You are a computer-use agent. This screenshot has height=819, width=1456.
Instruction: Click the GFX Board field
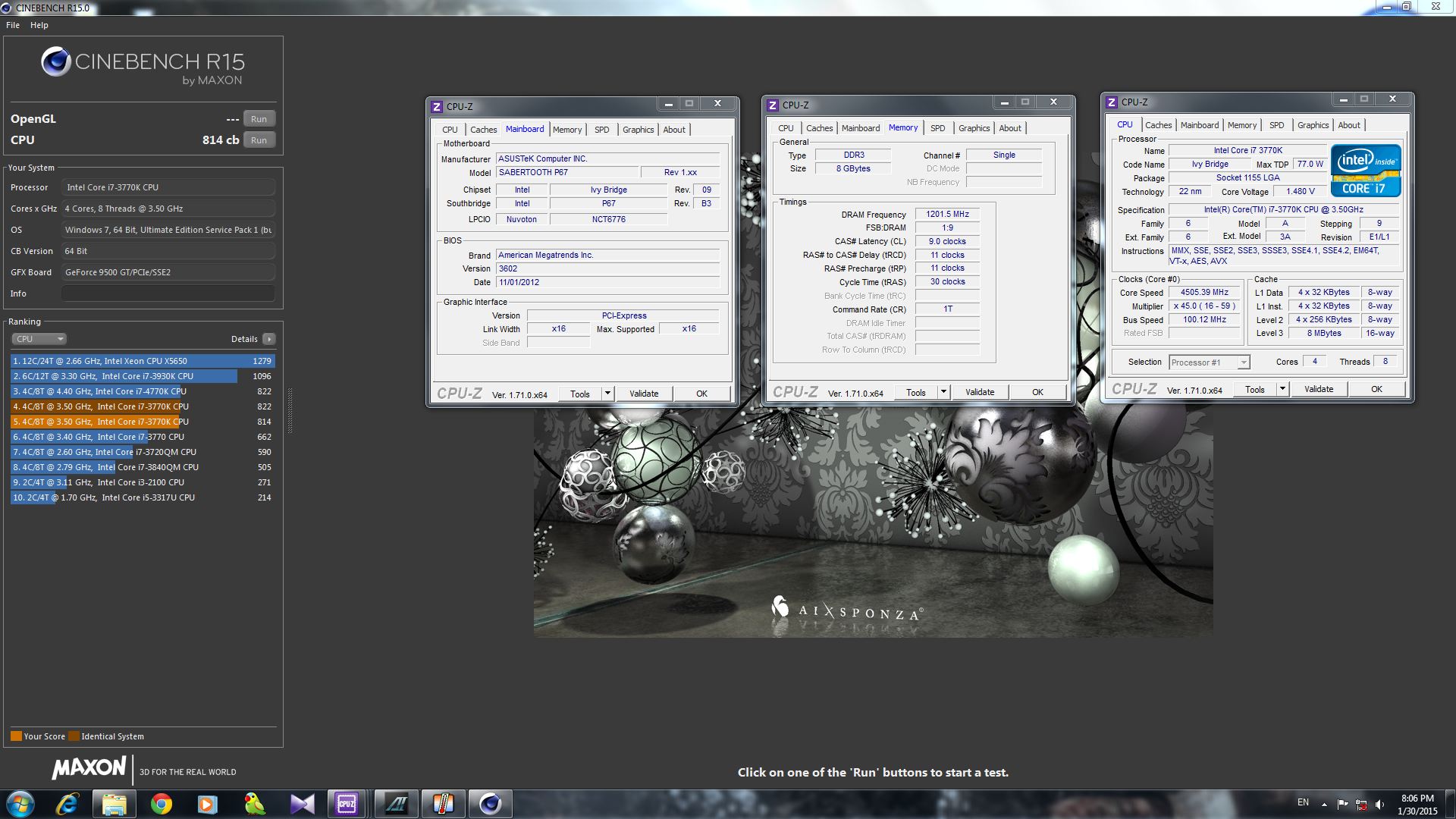pyautogui.click(x=168, y=272)
